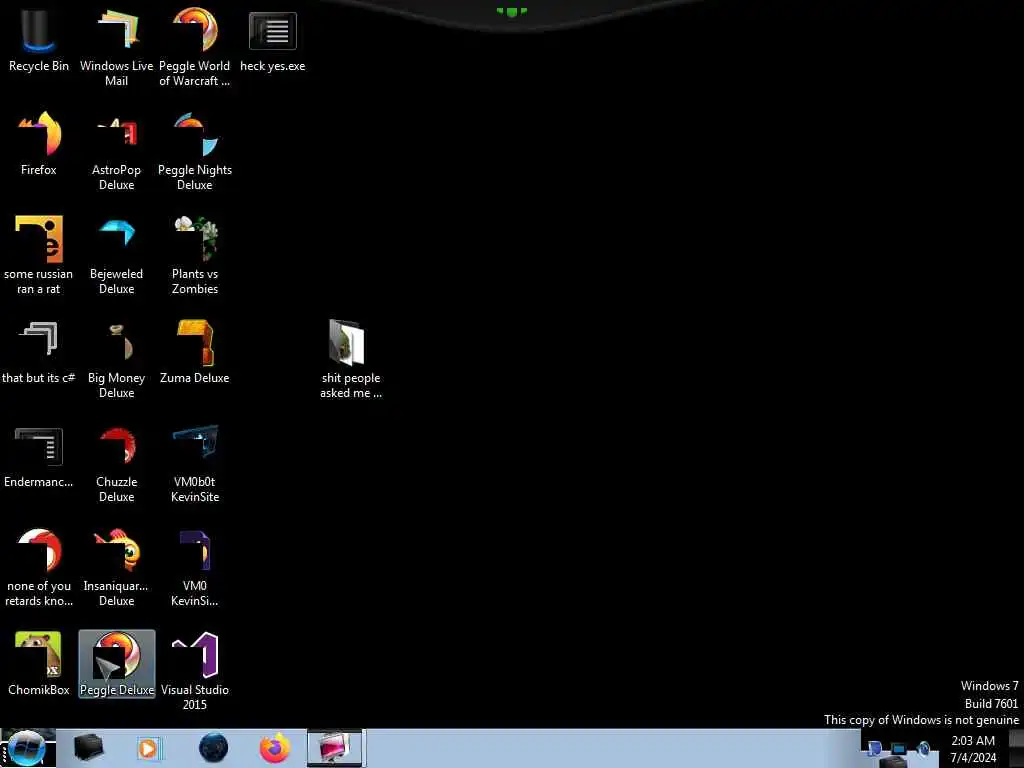Select Plants vs Zombies icon

coord(195,254)
